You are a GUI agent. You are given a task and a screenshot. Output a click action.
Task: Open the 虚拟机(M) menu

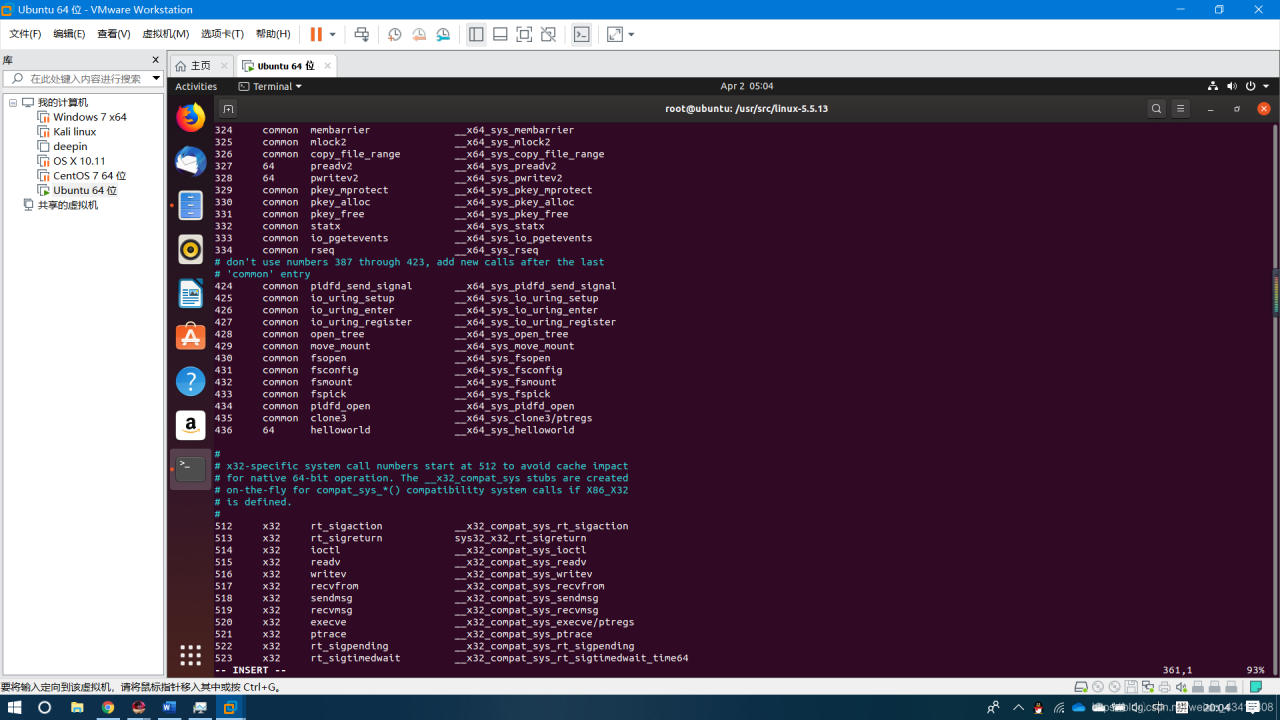click(x=165, y=34)
